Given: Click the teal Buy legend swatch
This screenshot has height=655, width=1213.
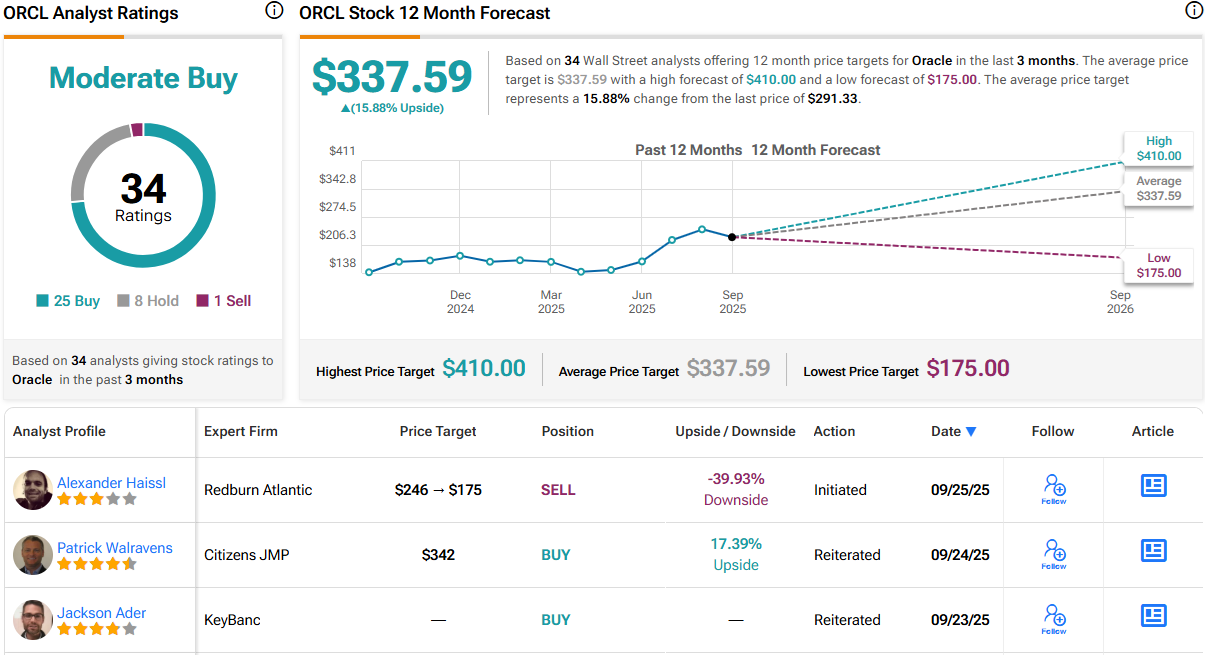Looking at the screenshot, I should pyautogui.click(x=42, y=301).
